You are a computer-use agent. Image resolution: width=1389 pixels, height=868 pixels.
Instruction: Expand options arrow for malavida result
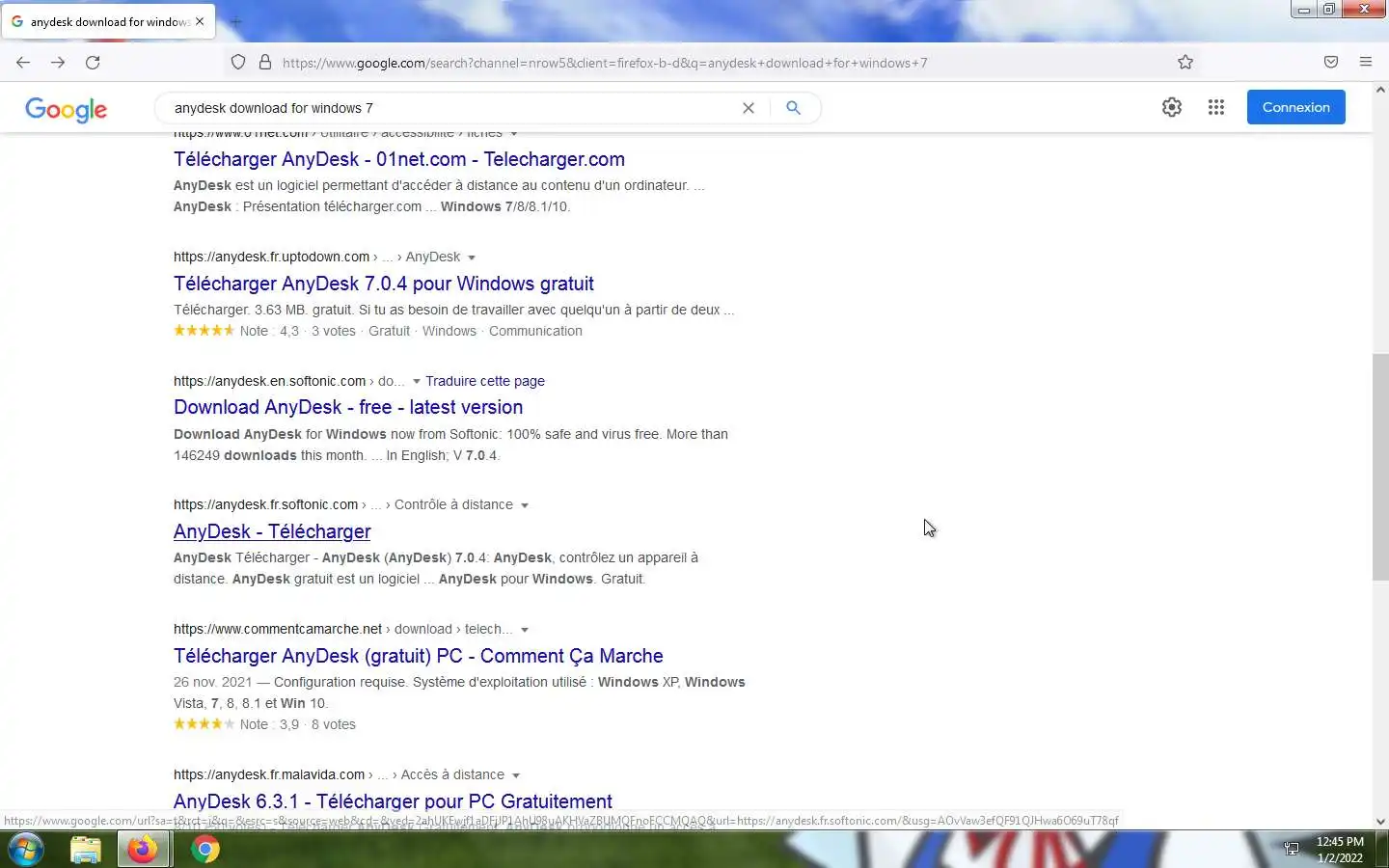tap(516, 775)
